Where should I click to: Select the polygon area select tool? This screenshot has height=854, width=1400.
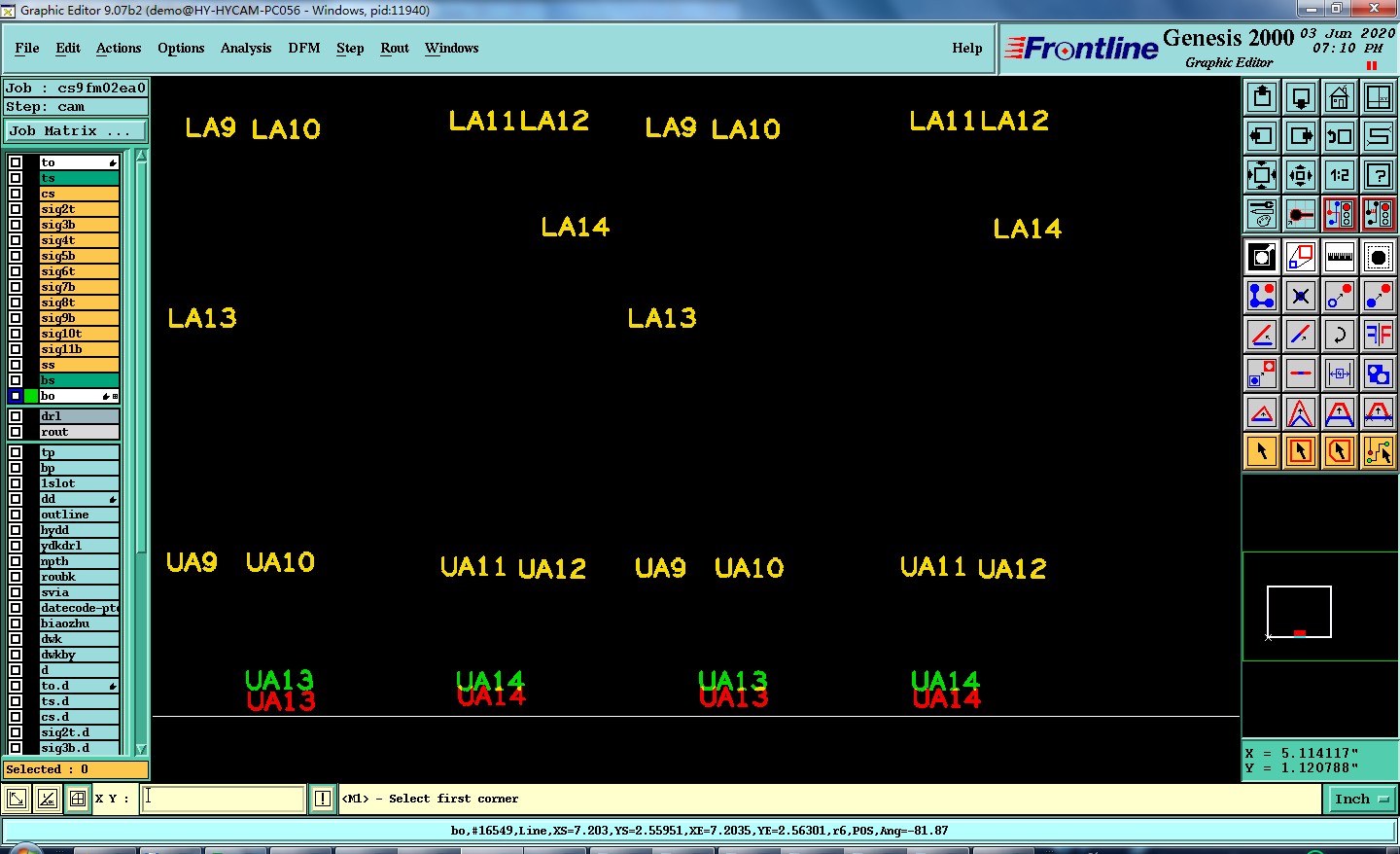click(x=1340, y=451)
